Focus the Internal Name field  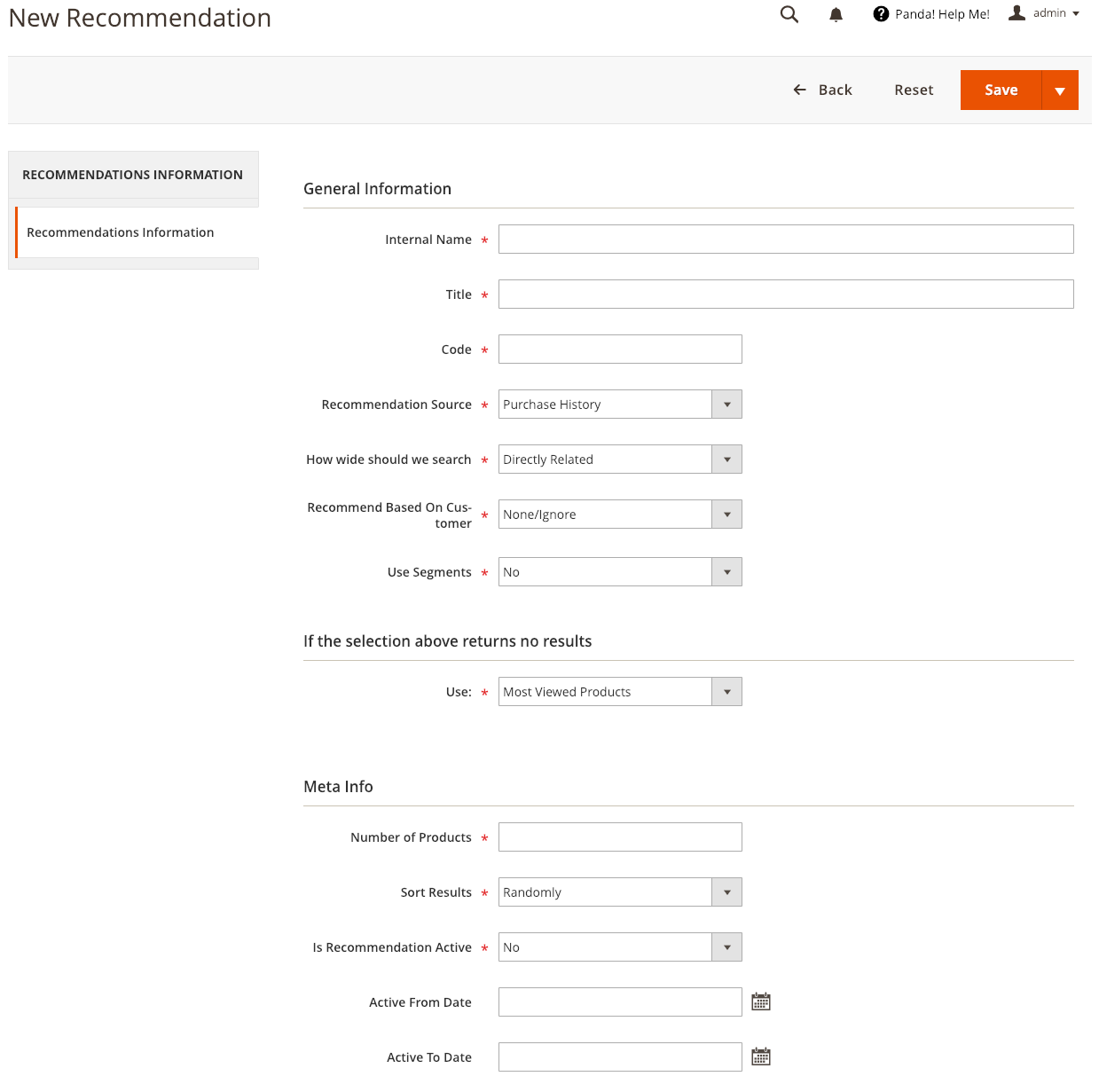click(x=786, y=240)
